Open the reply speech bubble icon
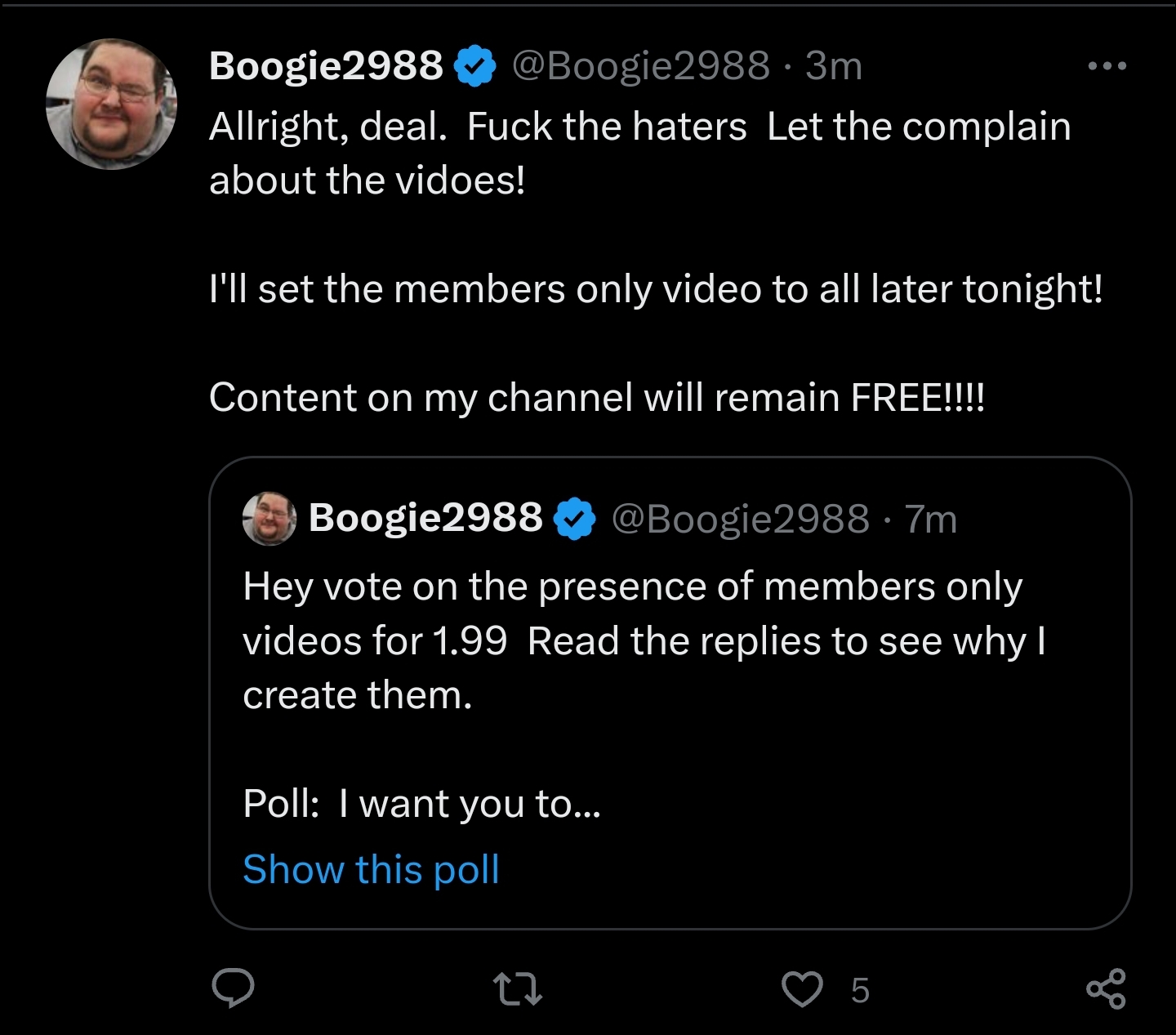1176x1035 pixels. (x=234, y=989)
